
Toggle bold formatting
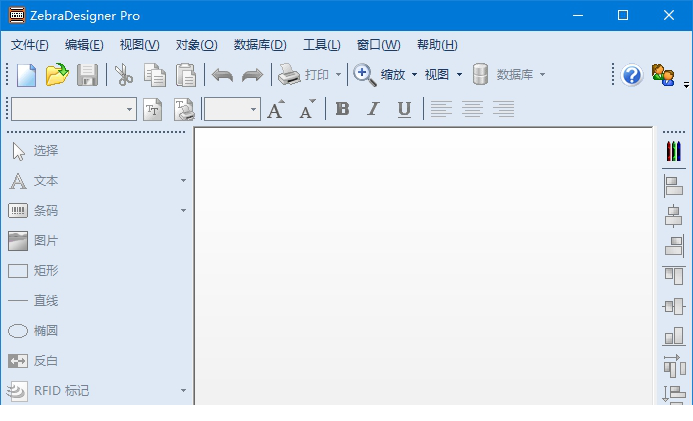pos(343,109)
